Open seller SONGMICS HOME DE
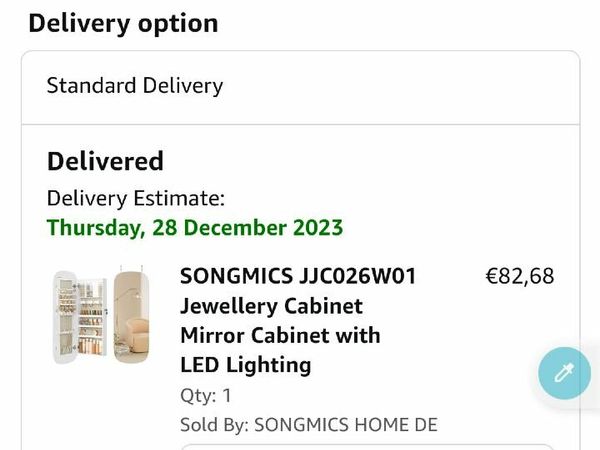Screen dimensions: 600x450 coord(346,424)
